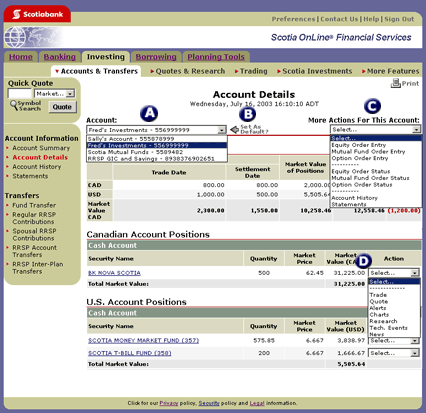This screenshot has width=426, height=413.
Task: Open More Actions For This Account dropdown
Action: pyautogui.click(x=376, y=129)
